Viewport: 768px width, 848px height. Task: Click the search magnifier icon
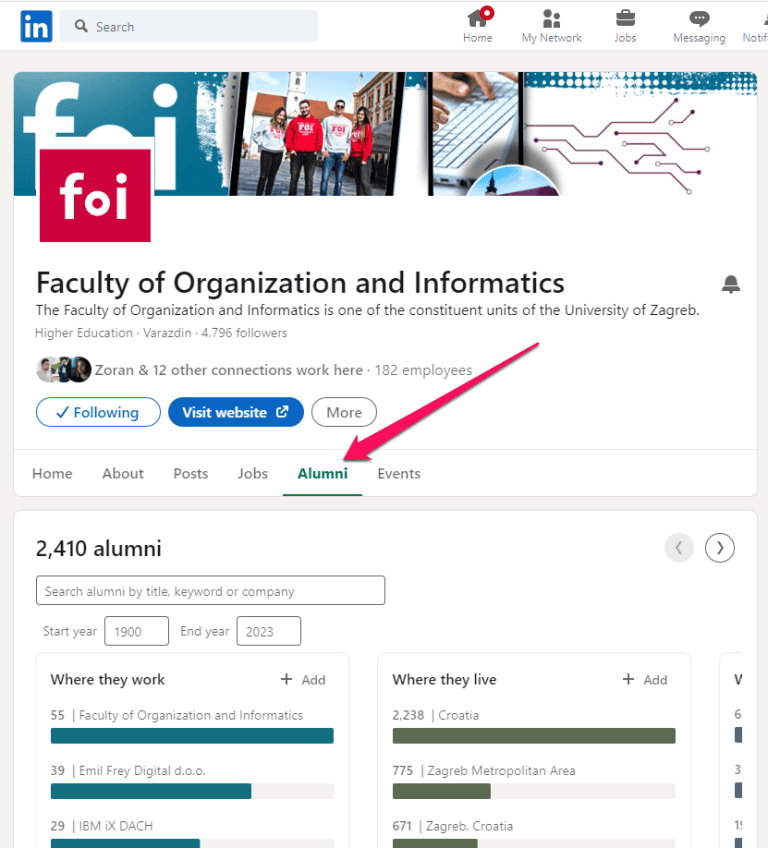80,26
